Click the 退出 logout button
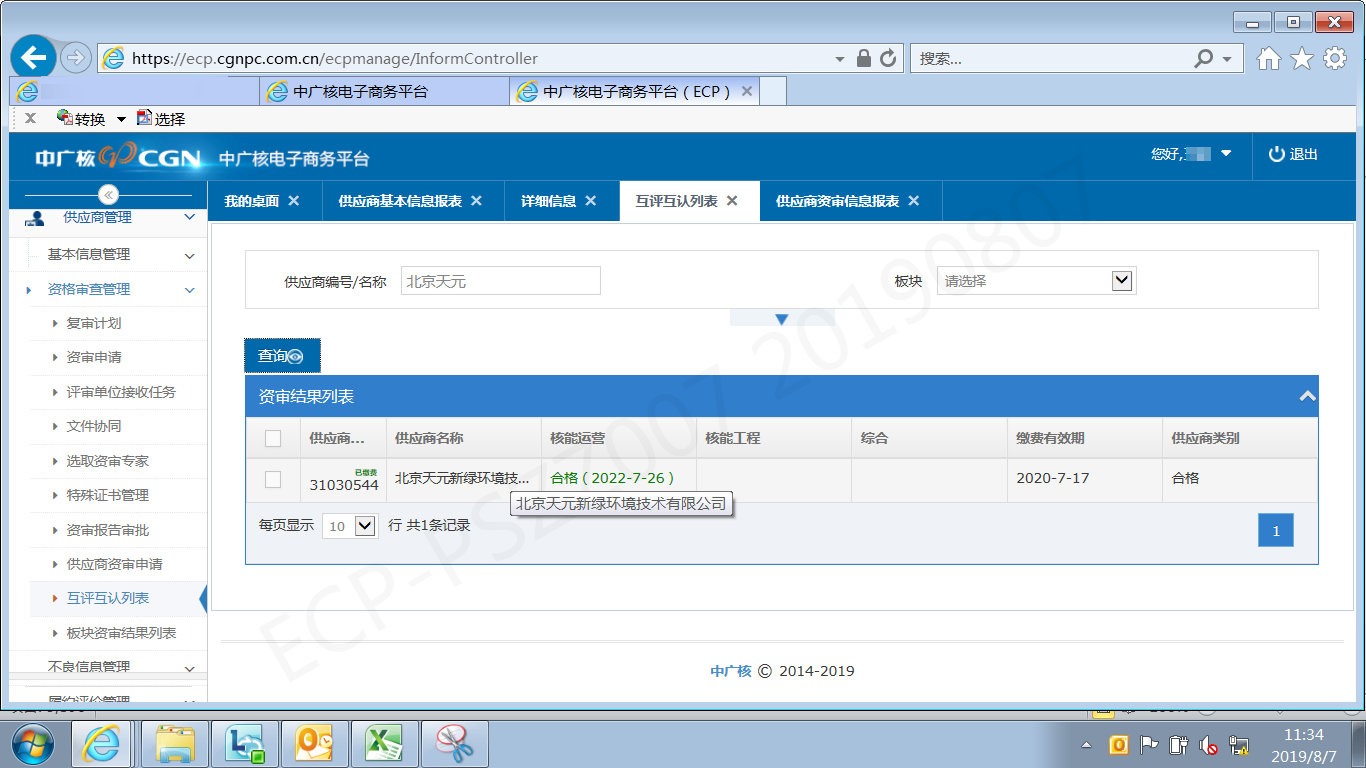 coord(1293,154)
